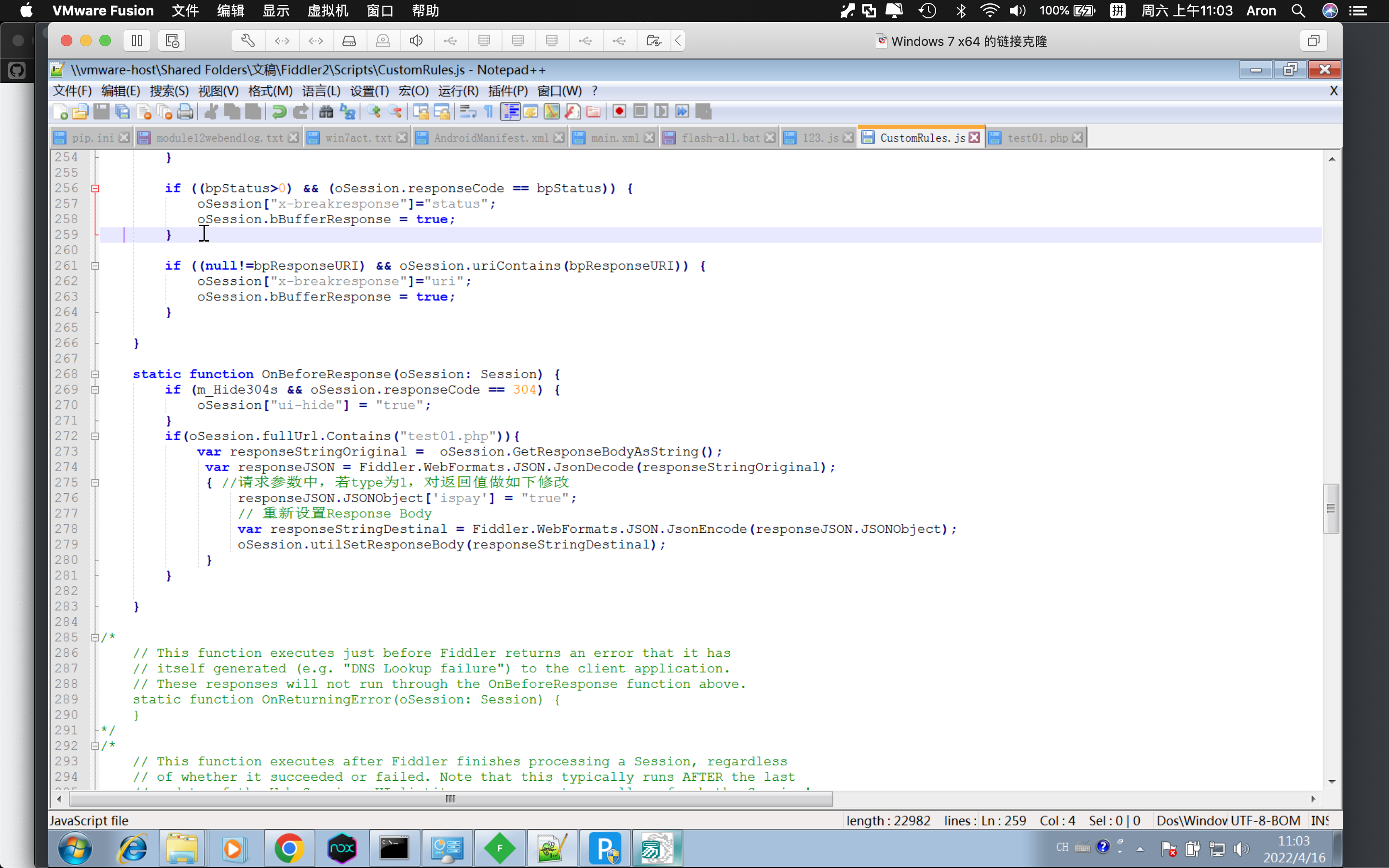
Task: Play back the recorded macro
Action: point(661,111)
